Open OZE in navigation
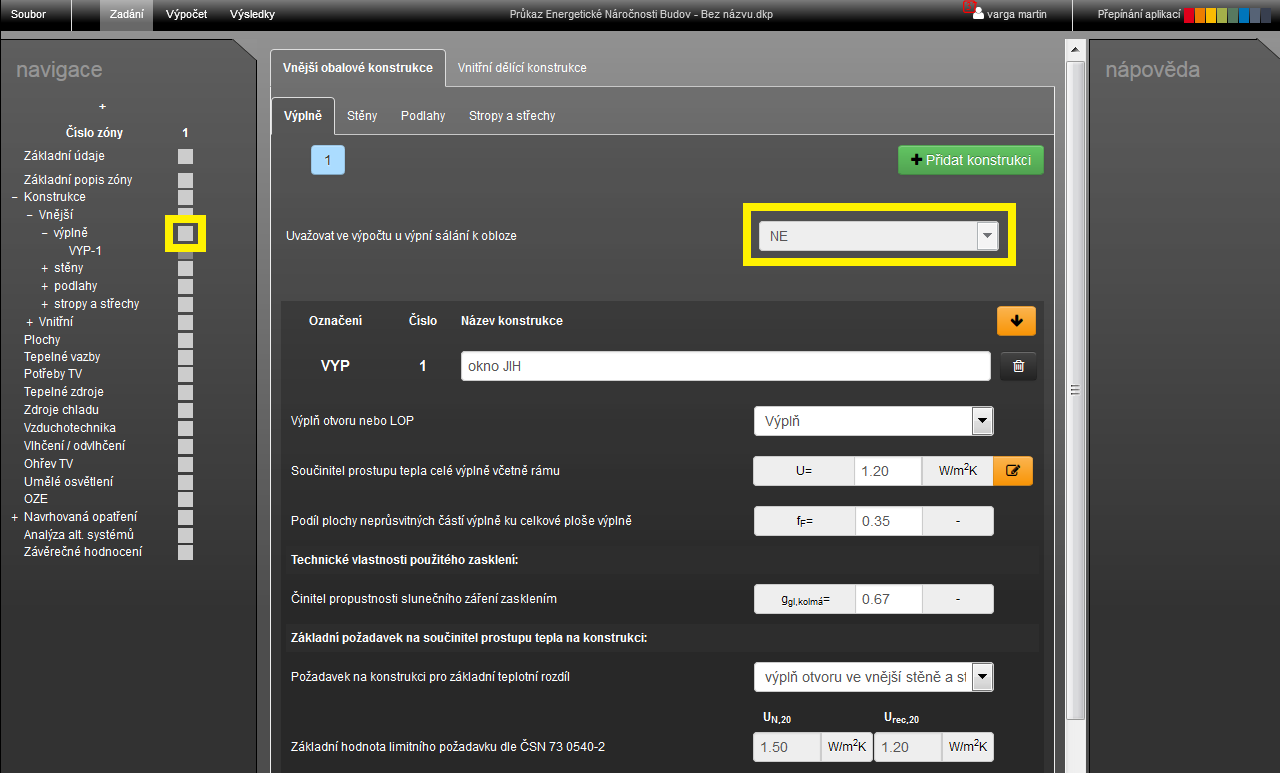Viewport: 1280px width, 773px height. [36, 499]
